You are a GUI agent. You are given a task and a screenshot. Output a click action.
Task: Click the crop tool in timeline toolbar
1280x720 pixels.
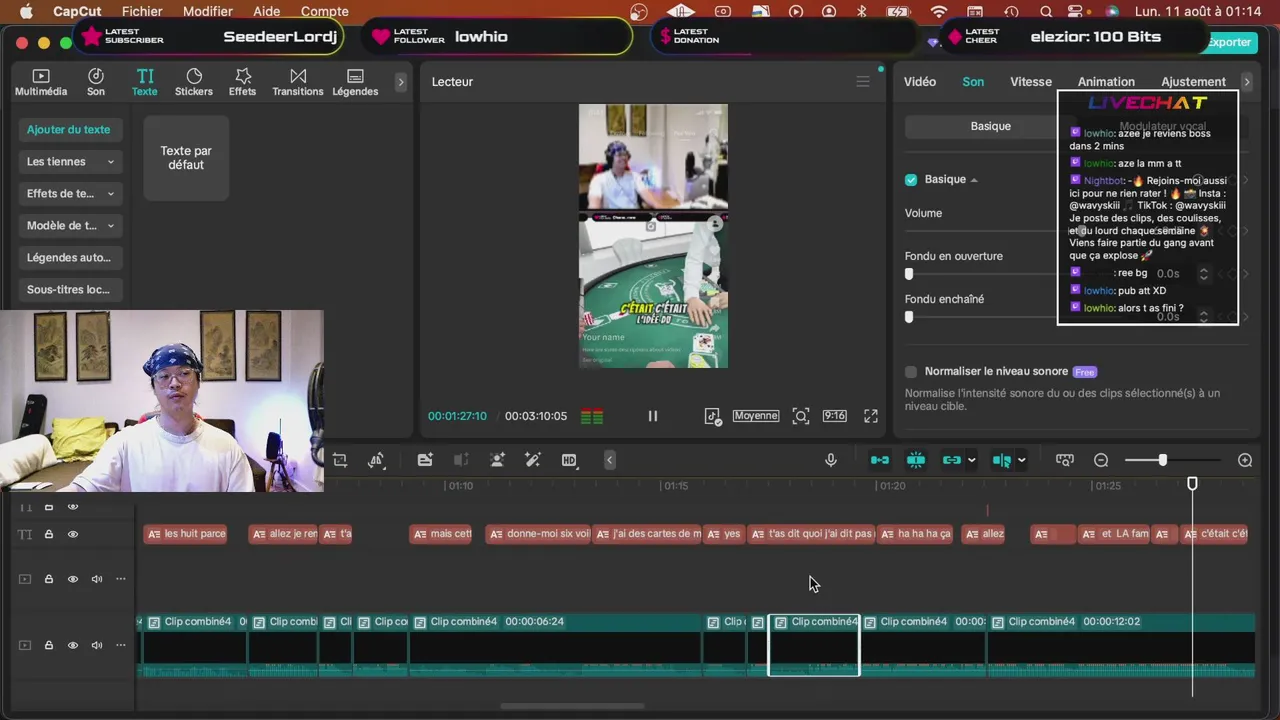[x=340, y=460]
